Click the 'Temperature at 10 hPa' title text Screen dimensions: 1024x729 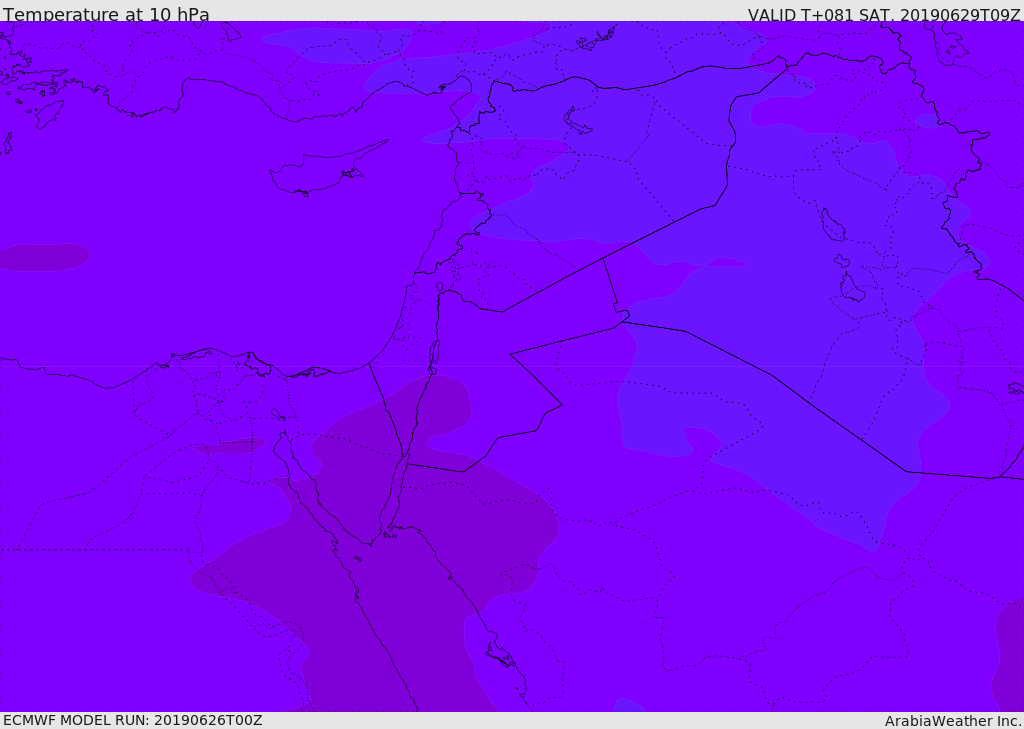(x=106, y=14)
